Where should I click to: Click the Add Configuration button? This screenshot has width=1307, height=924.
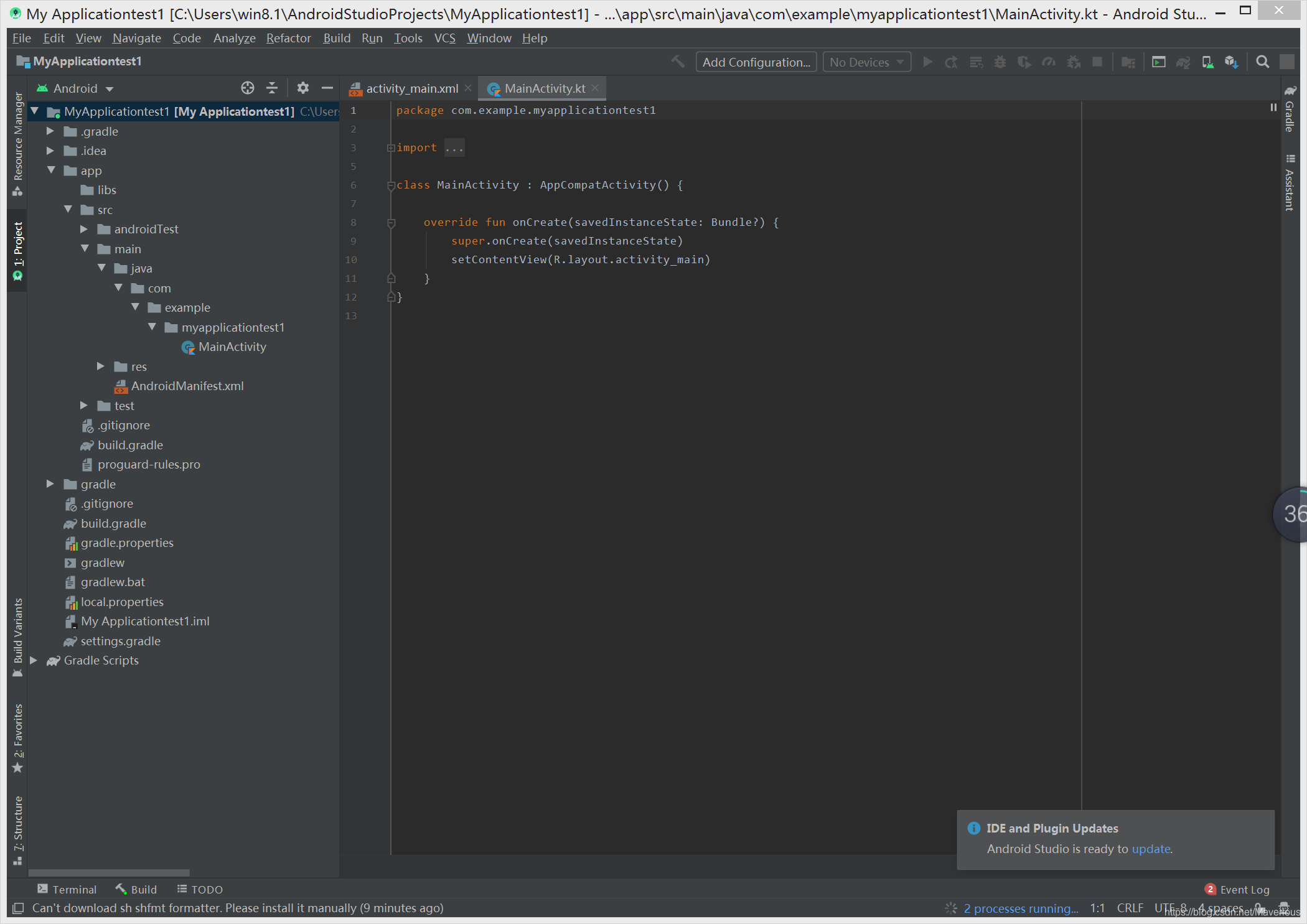[x=756, y=62]
